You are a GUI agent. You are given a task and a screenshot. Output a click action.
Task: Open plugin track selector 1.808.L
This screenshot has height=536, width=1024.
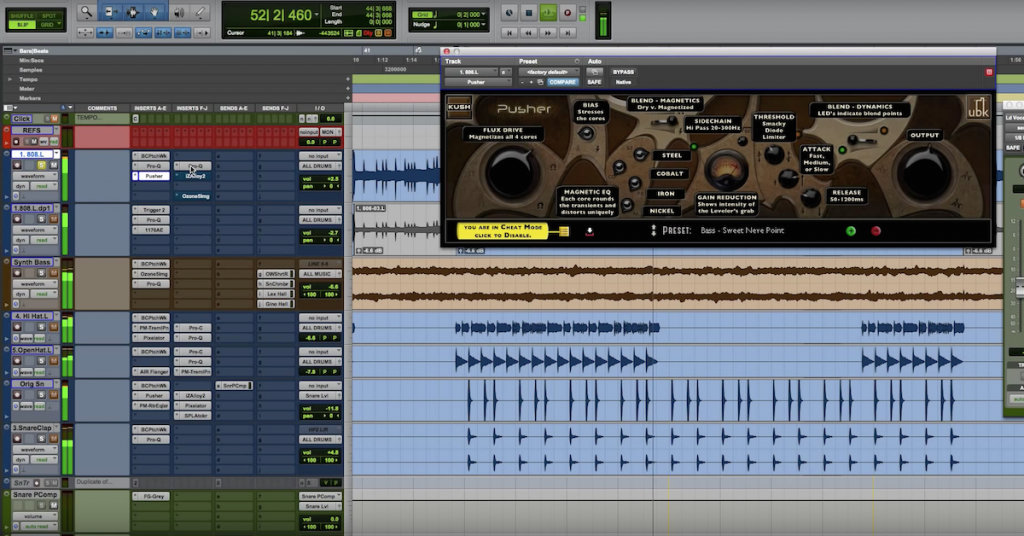[x=472, y=72]
